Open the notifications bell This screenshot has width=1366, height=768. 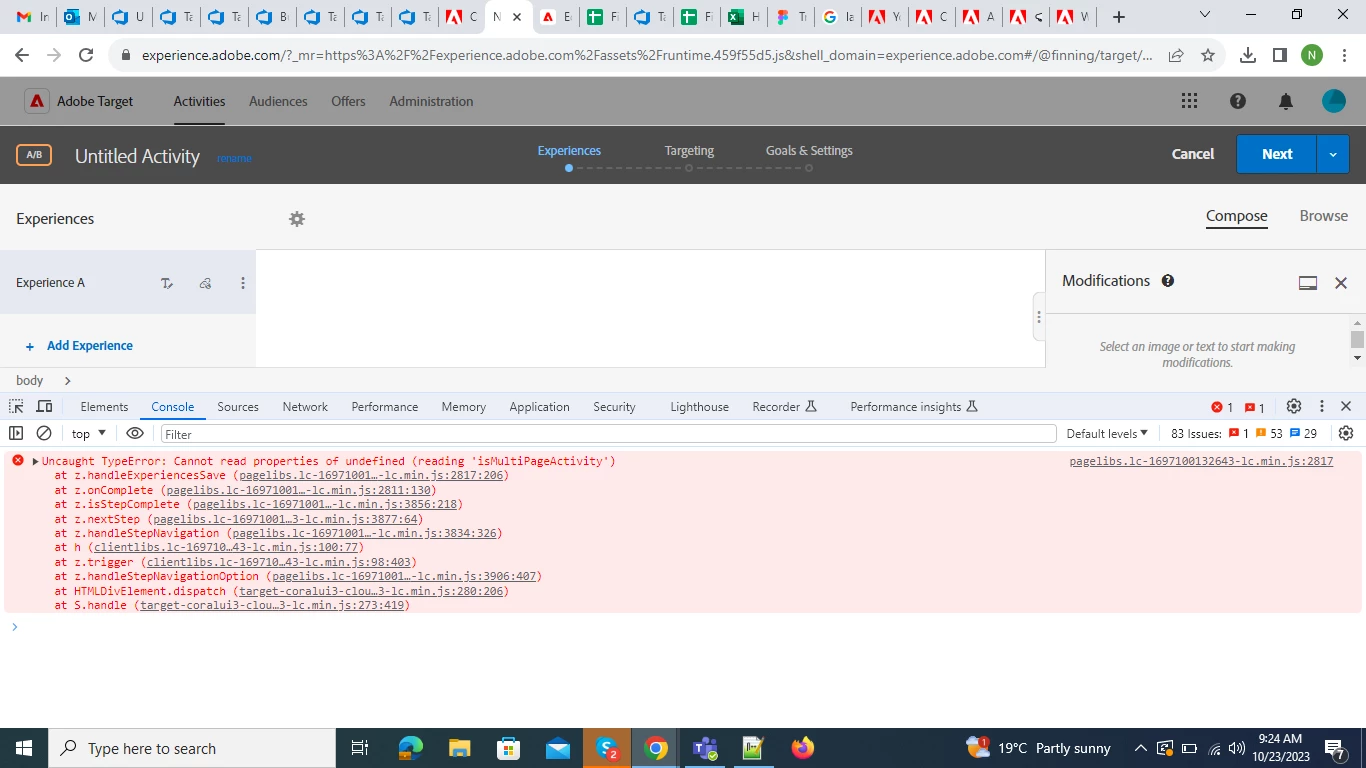(1286, 101)
